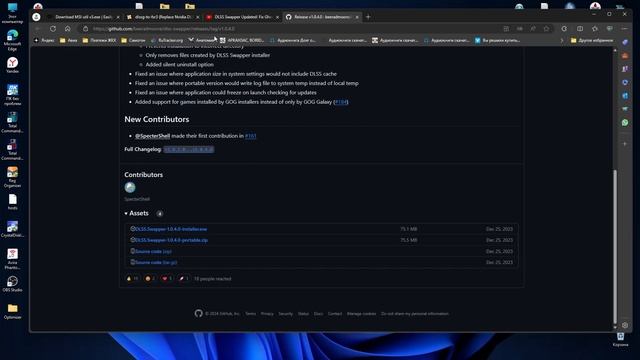
Task: Download Source code (zip)
Action: [153, 251]
